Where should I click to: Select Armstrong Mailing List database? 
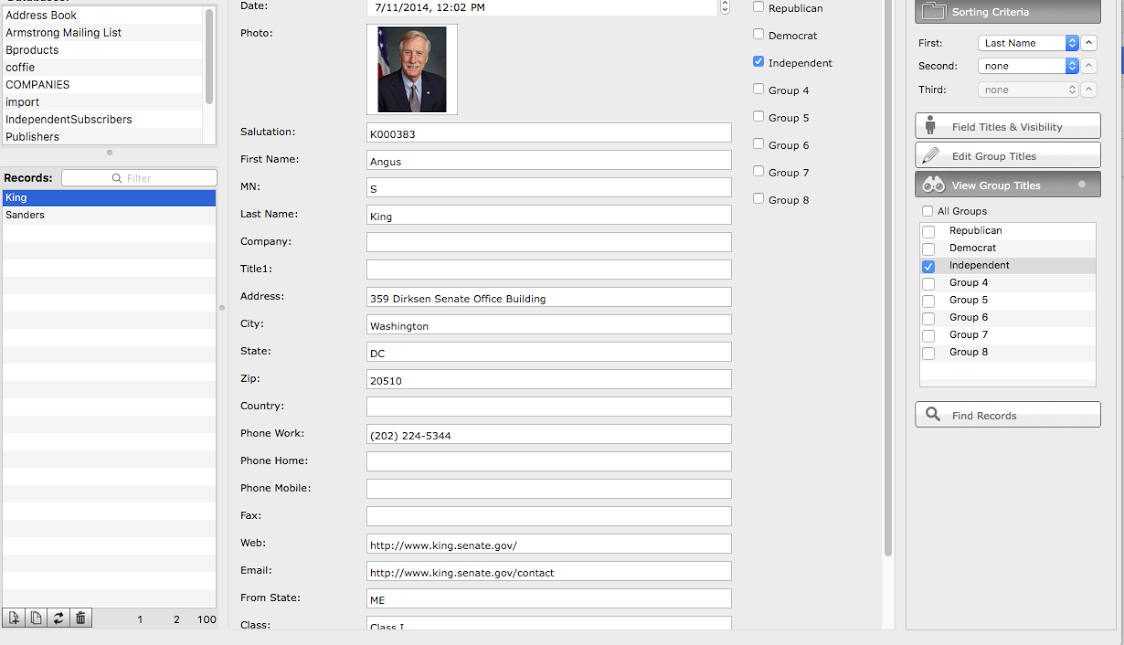[64, 33]
